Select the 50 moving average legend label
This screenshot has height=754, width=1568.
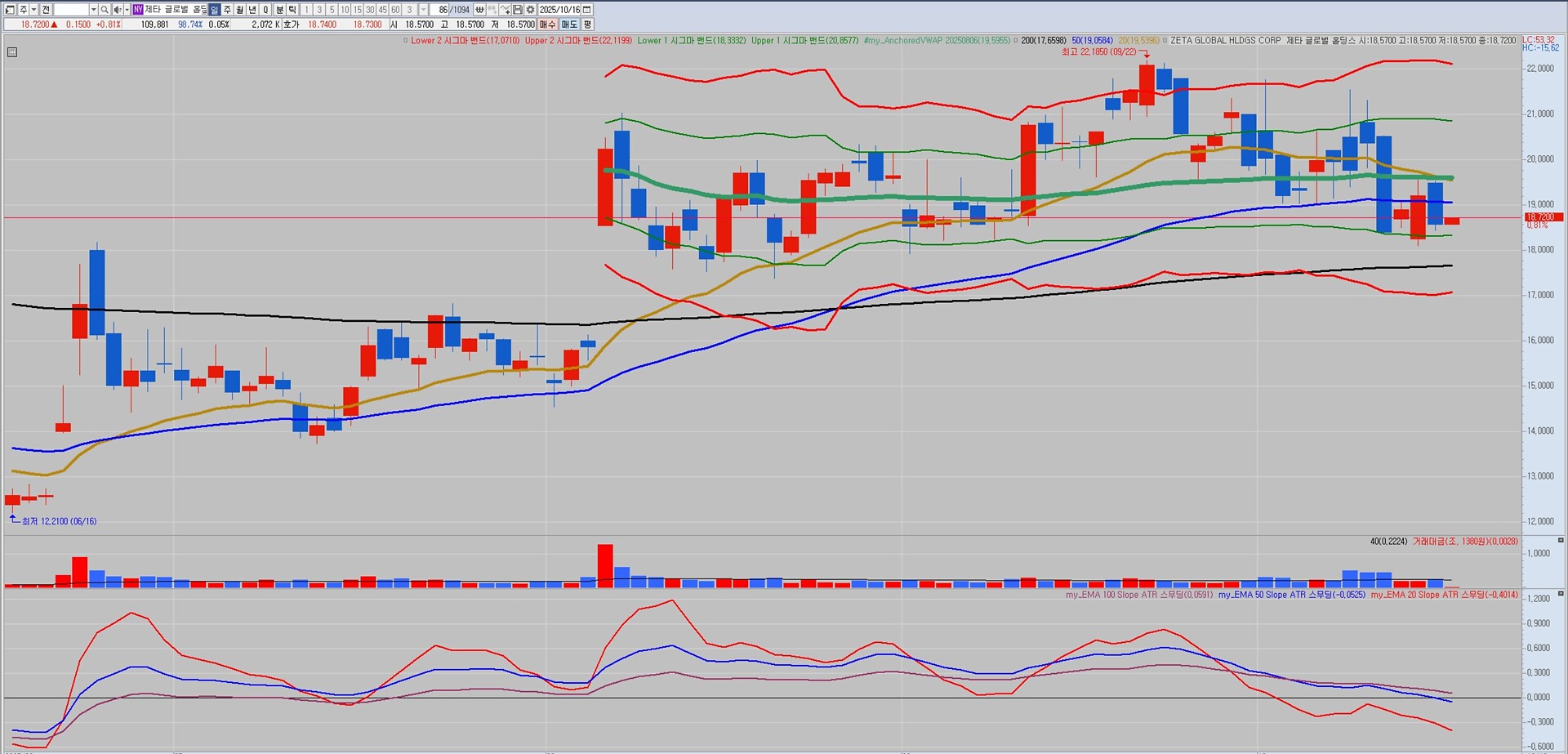pos(1092,40)
